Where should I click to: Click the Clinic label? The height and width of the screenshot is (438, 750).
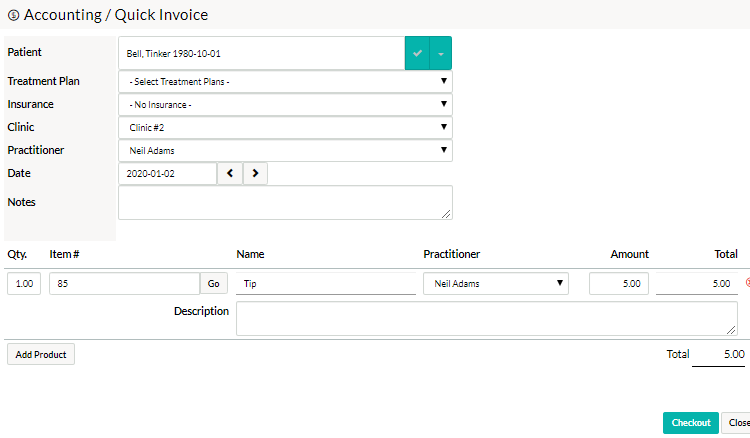point(21,127)
